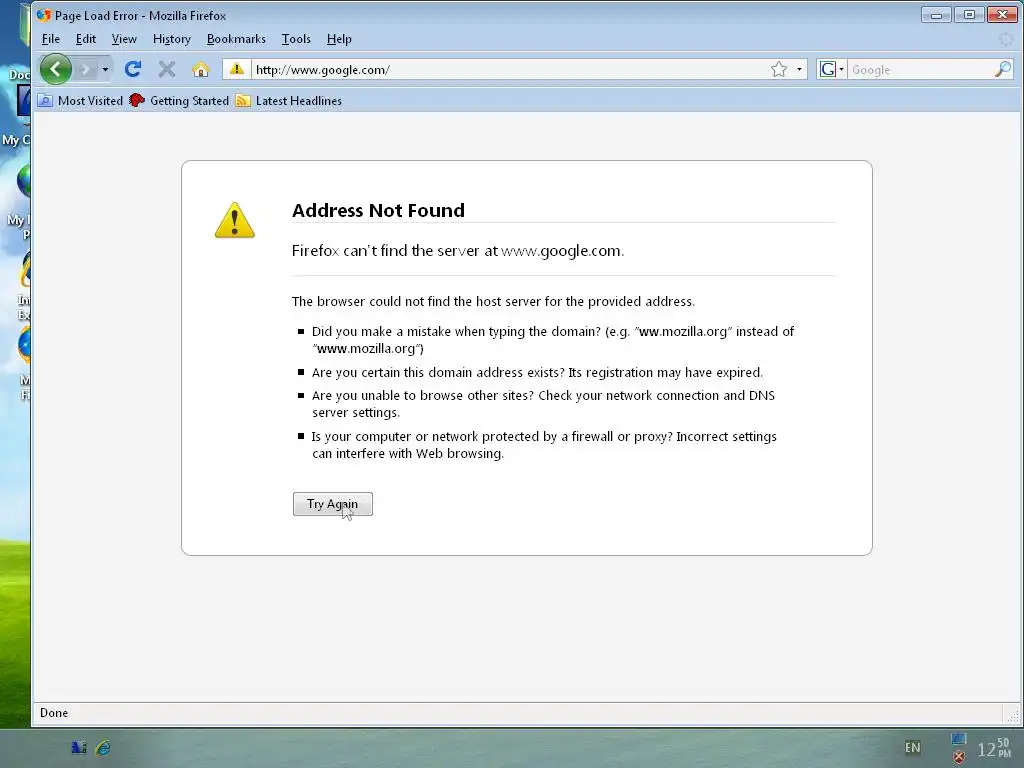Click the large yellow warning triangle icon
1024x768 pixels.
(234, 220)
